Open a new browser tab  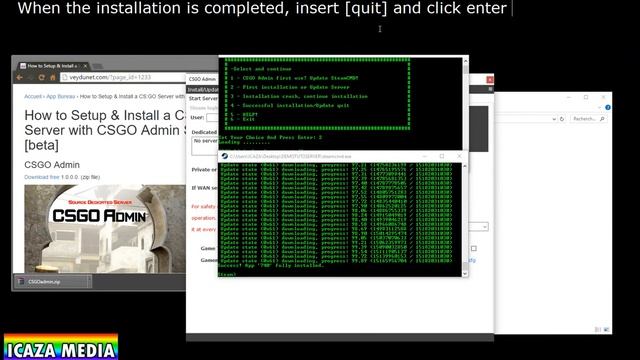(98, 66)
